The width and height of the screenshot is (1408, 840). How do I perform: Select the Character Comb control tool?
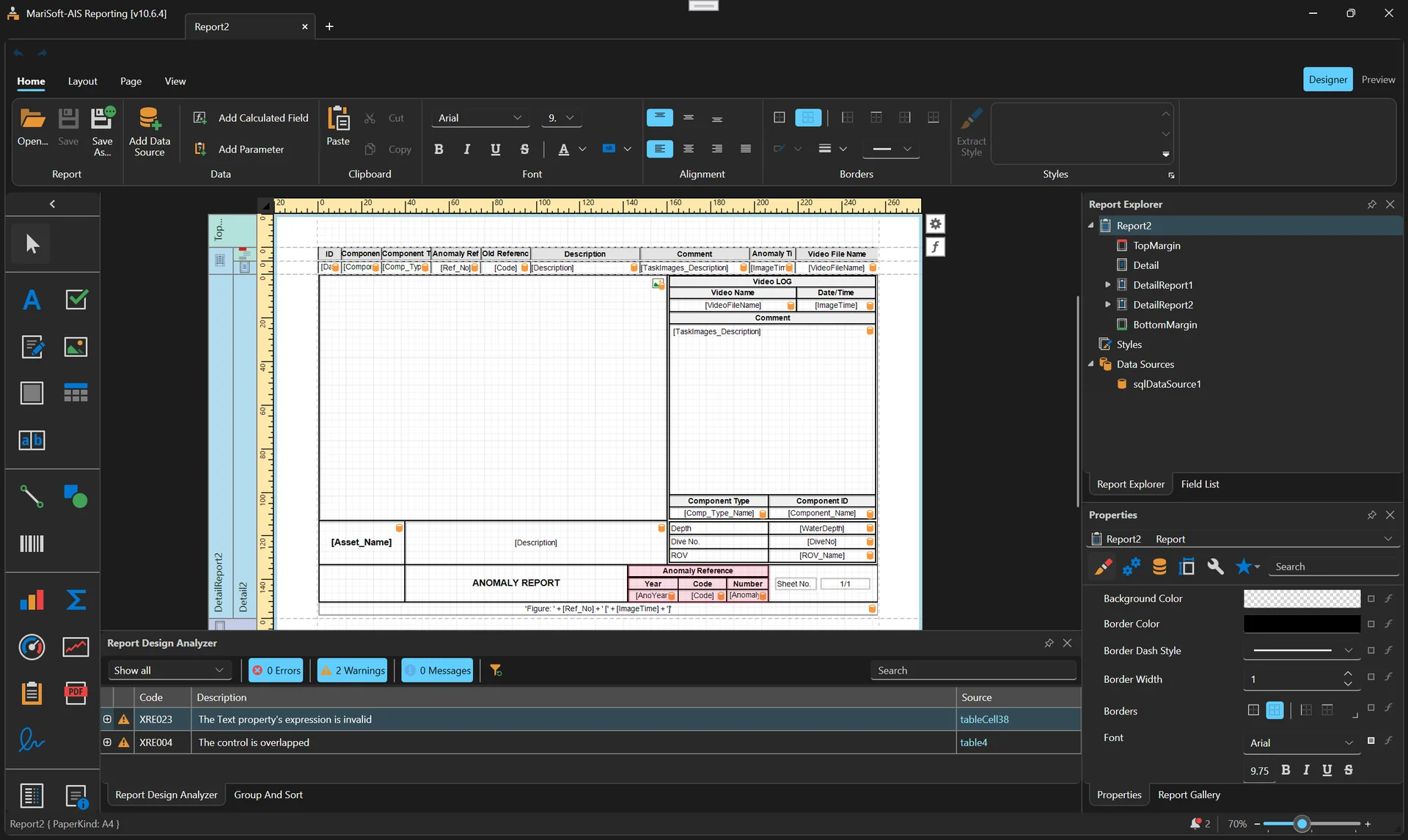point(32,440)
